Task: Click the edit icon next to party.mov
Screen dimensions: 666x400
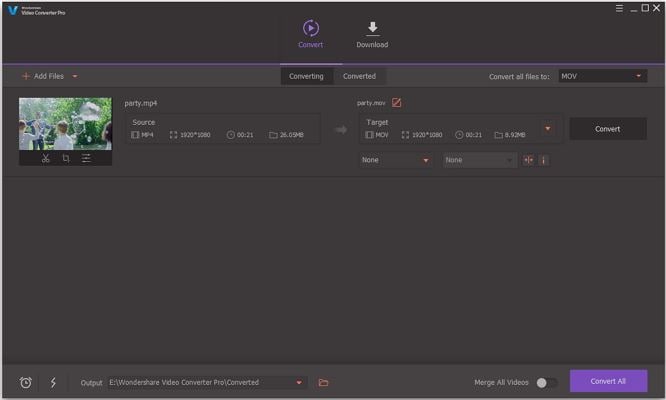Action: pyautogui.click(x=397, y=102)
